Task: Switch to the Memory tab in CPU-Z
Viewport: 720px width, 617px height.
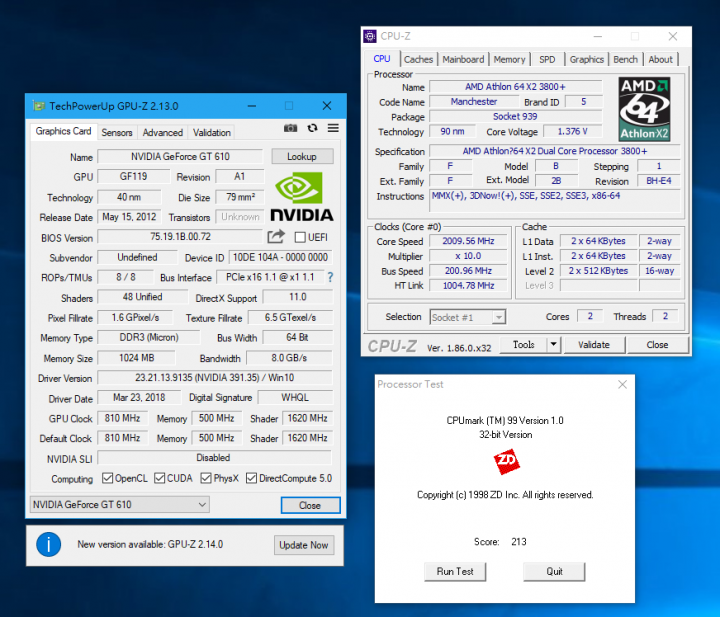Action: pos(509,60)
